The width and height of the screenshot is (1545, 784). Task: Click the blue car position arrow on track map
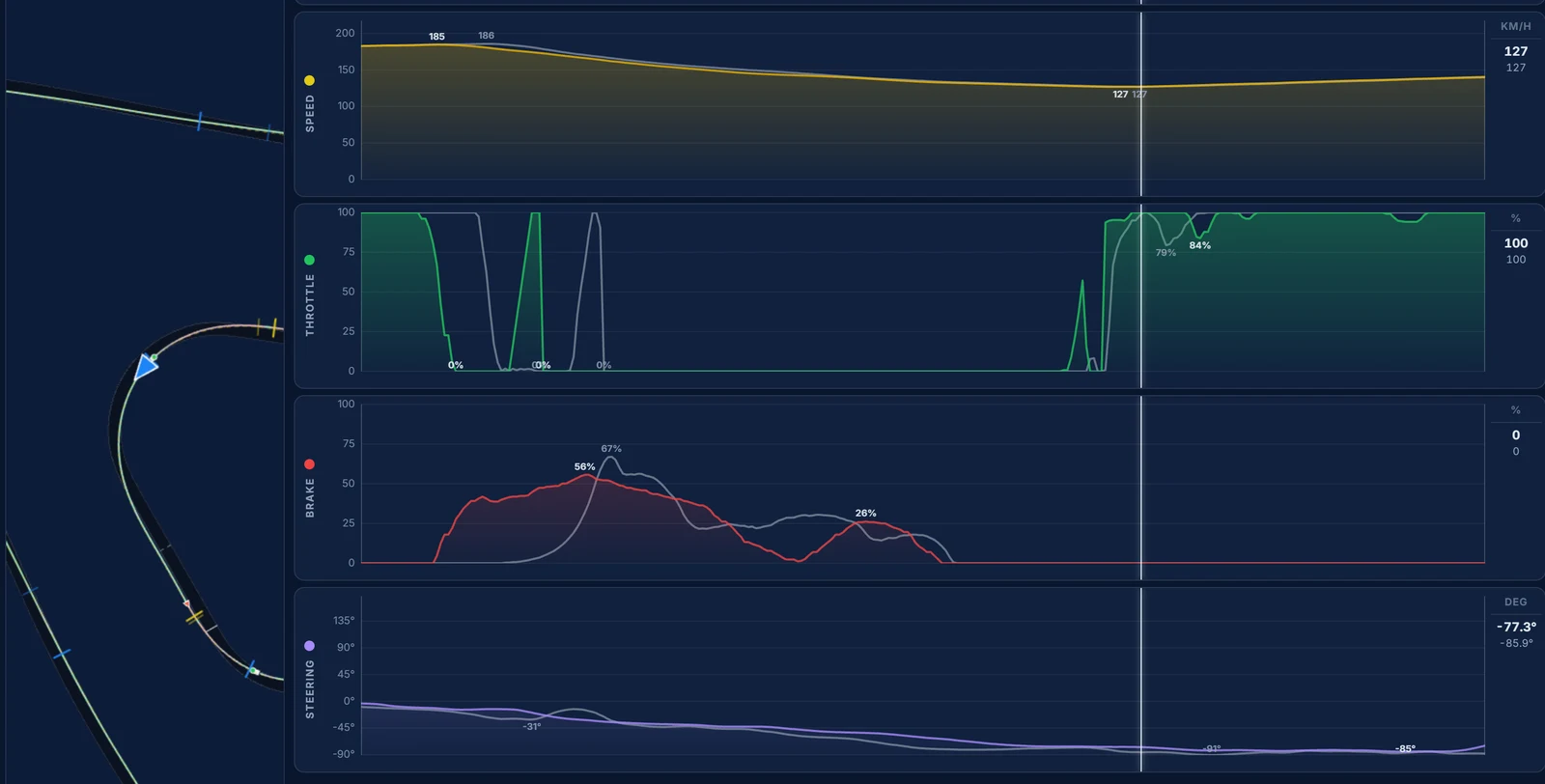(x=145, y=366)
